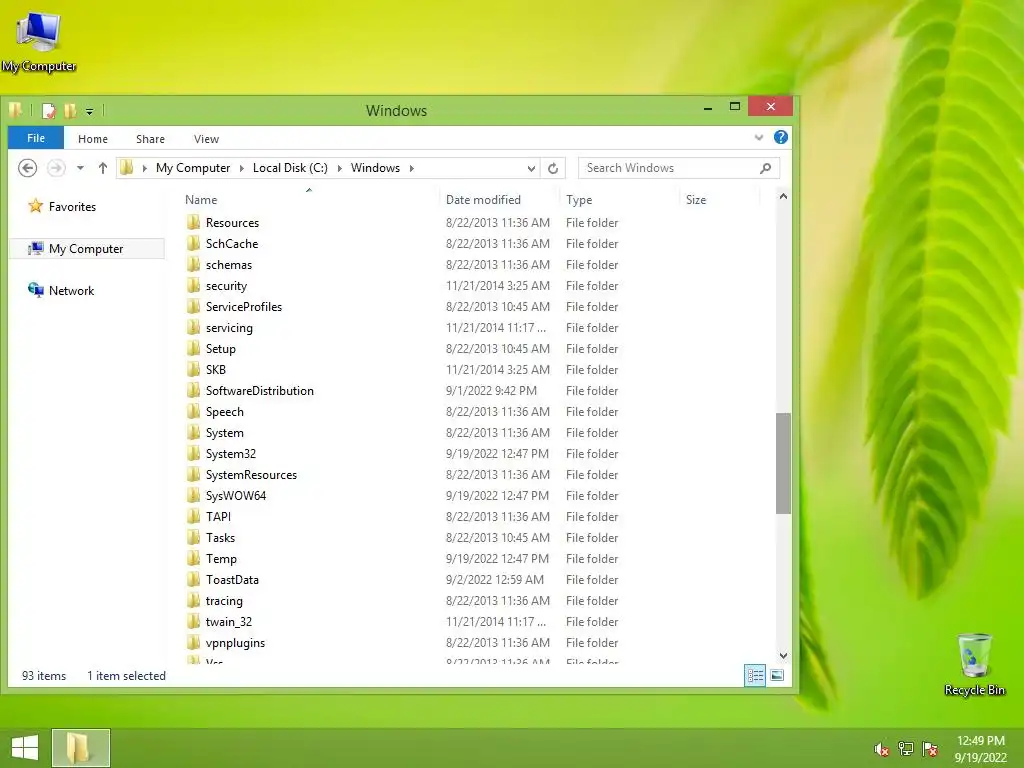Select the SKB folder icon
The image size is (1024, 768).
[193, 370]
